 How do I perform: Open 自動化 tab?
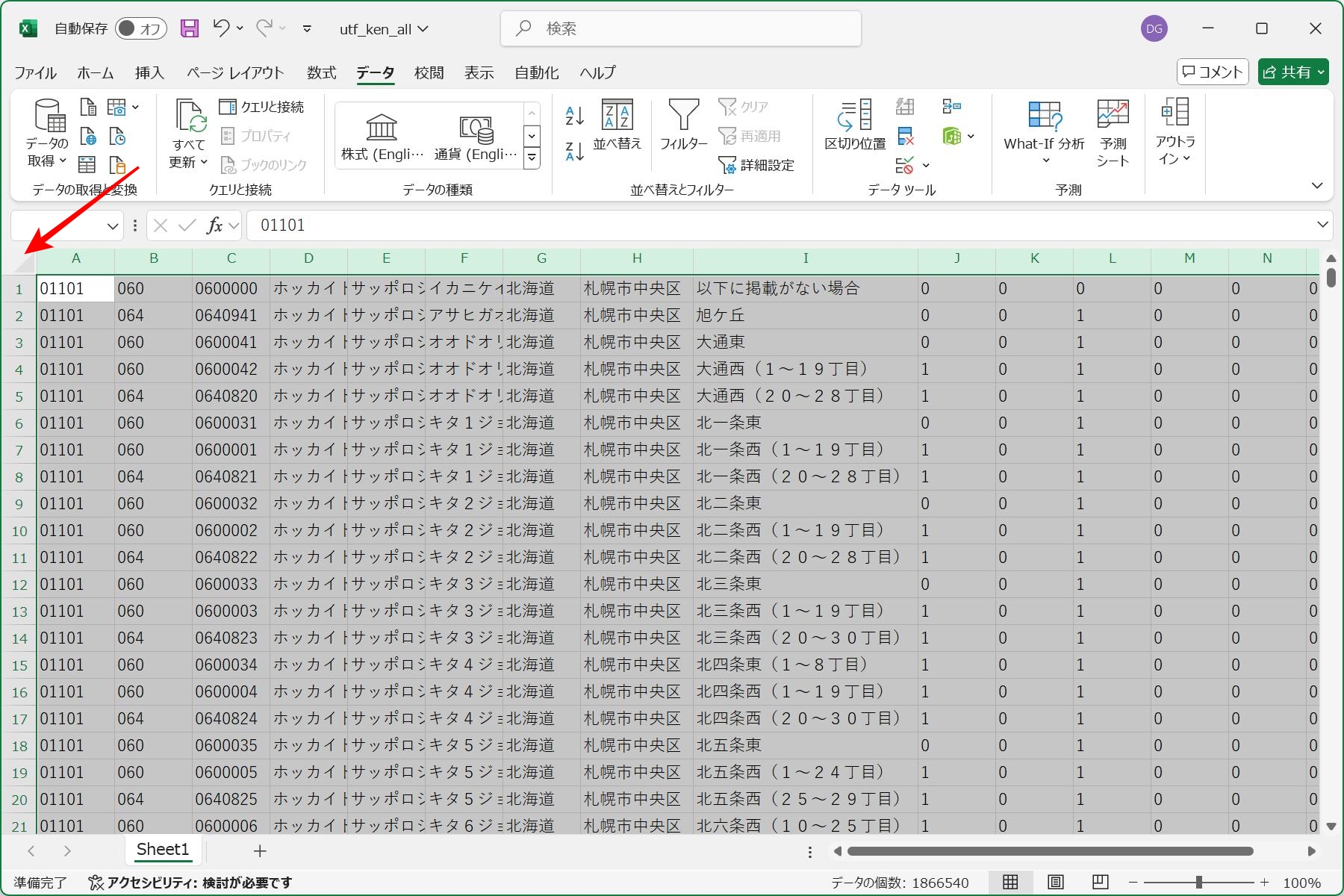click(537, 72)
